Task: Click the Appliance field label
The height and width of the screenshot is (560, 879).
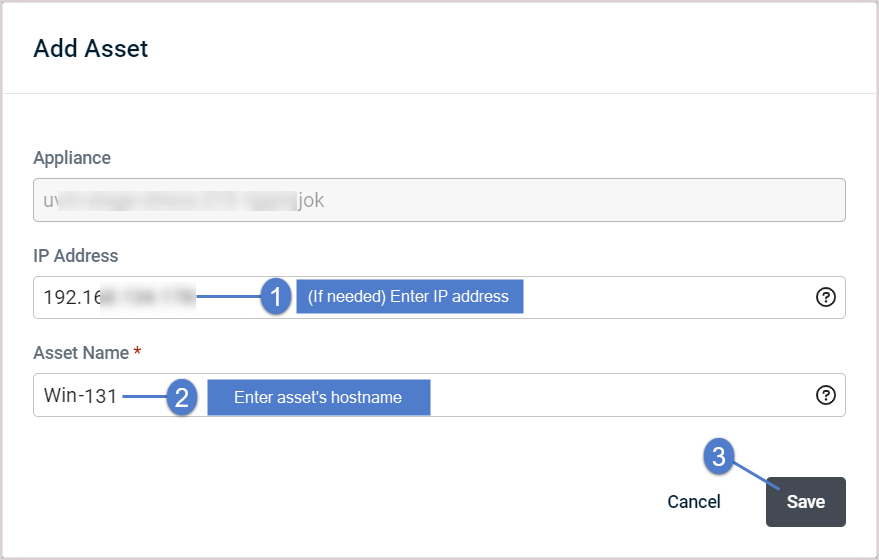Action: click(x=72, y=158)
